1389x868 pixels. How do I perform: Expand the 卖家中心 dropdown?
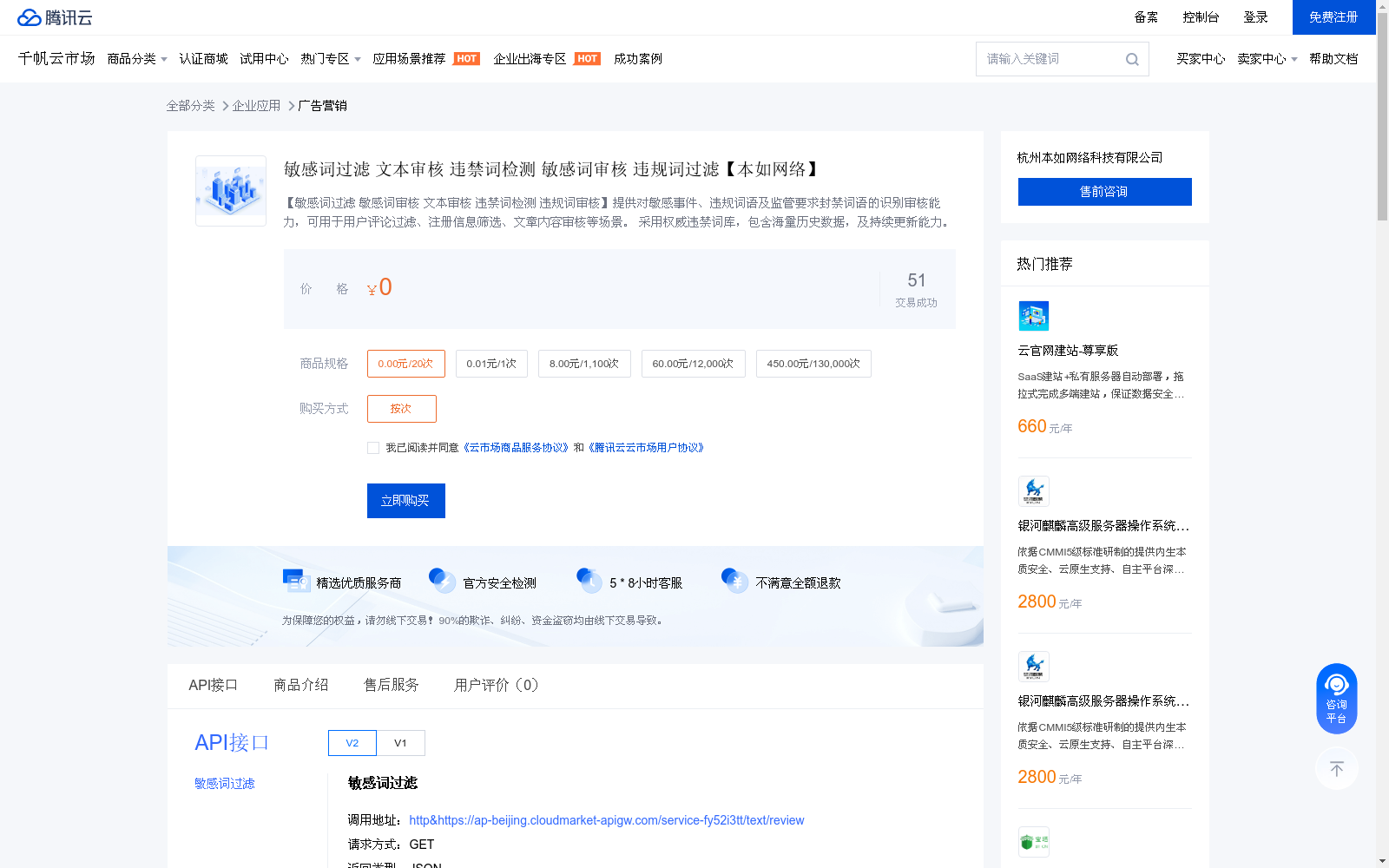(1267, 59)
